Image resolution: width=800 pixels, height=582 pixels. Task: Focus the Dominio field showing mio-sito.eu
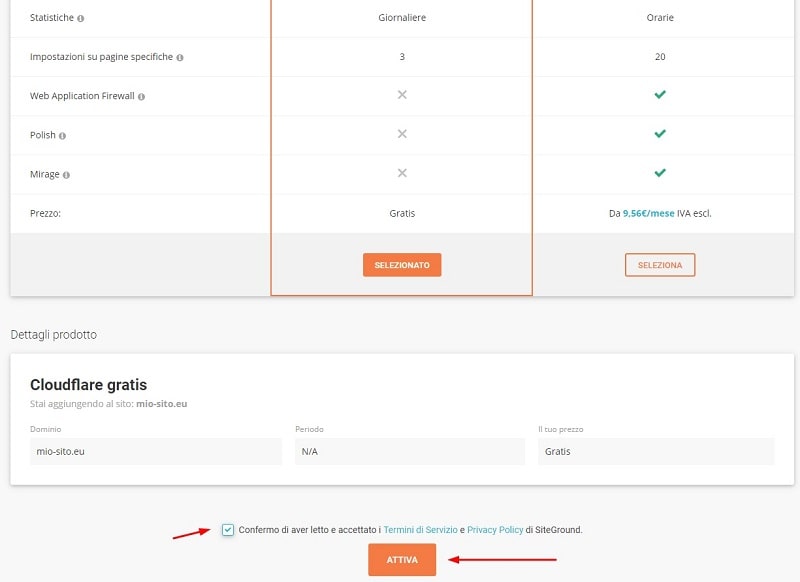[x=156, y=451]
